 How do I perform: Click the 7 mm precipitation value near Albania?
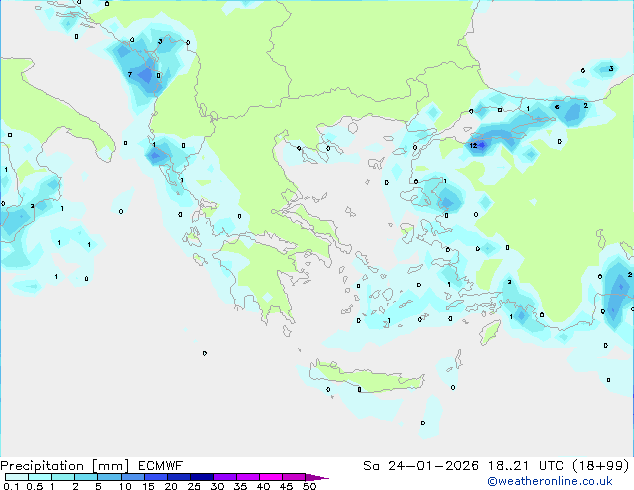point(129,75)
